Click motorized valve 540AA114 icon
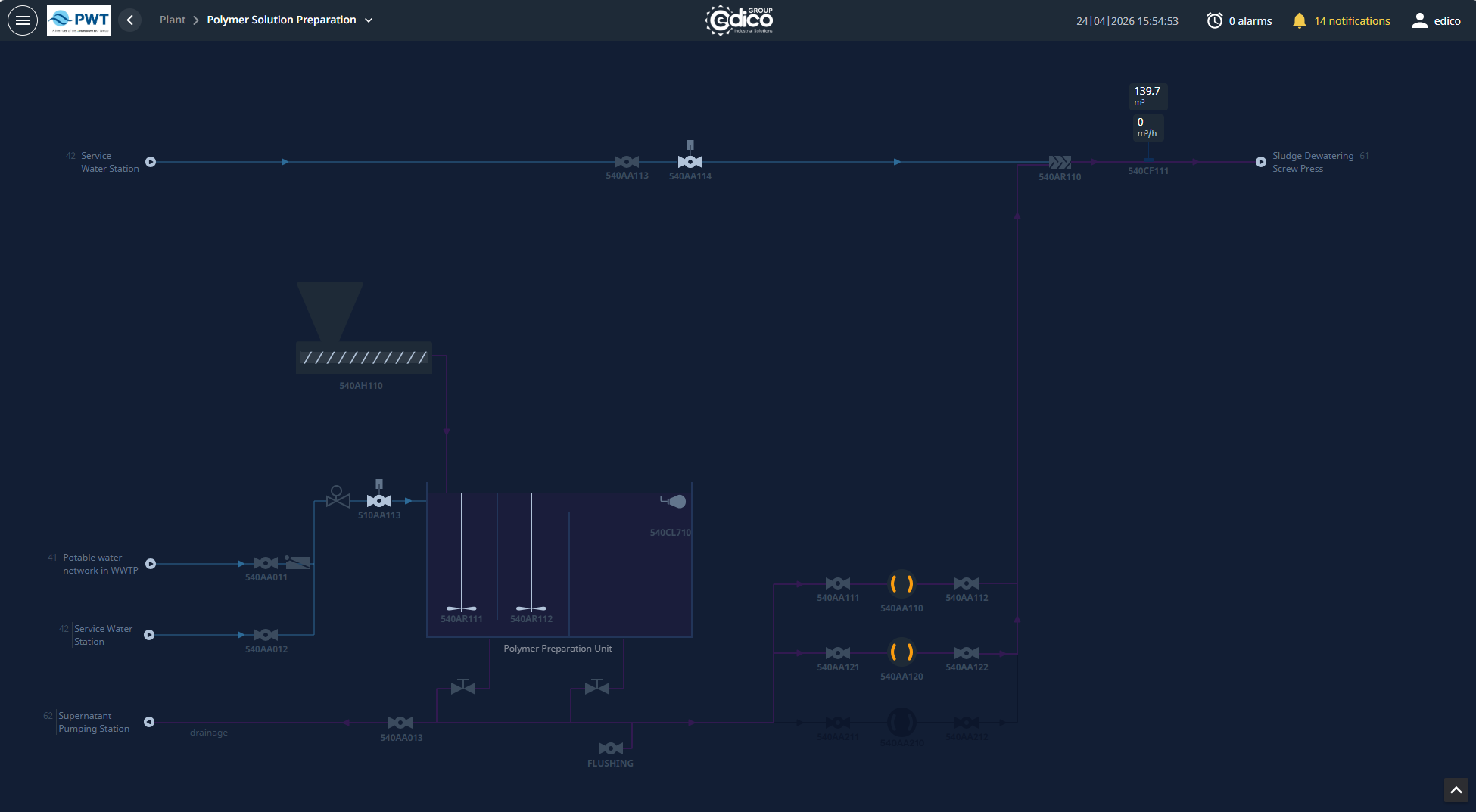 pos(690,162)
